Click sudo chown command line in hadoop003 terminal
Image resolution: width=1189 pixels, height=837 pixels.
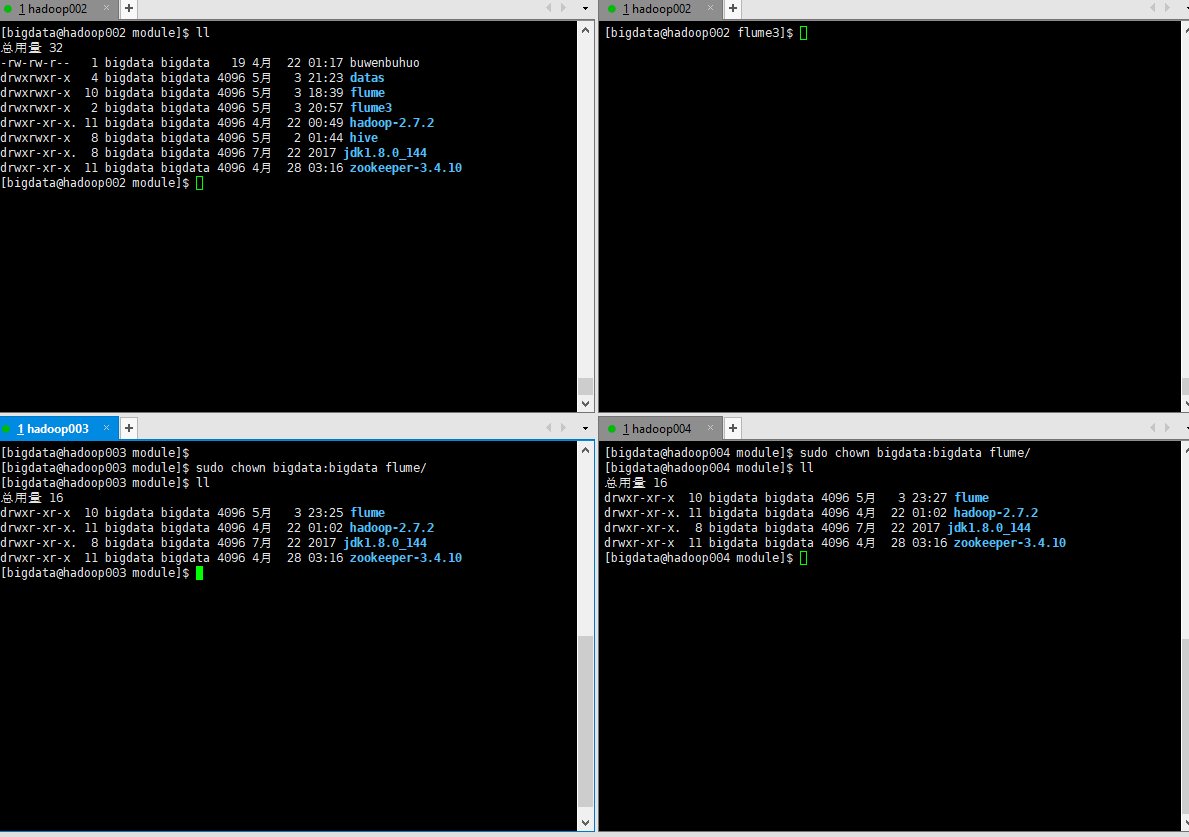tap(311, 468)
